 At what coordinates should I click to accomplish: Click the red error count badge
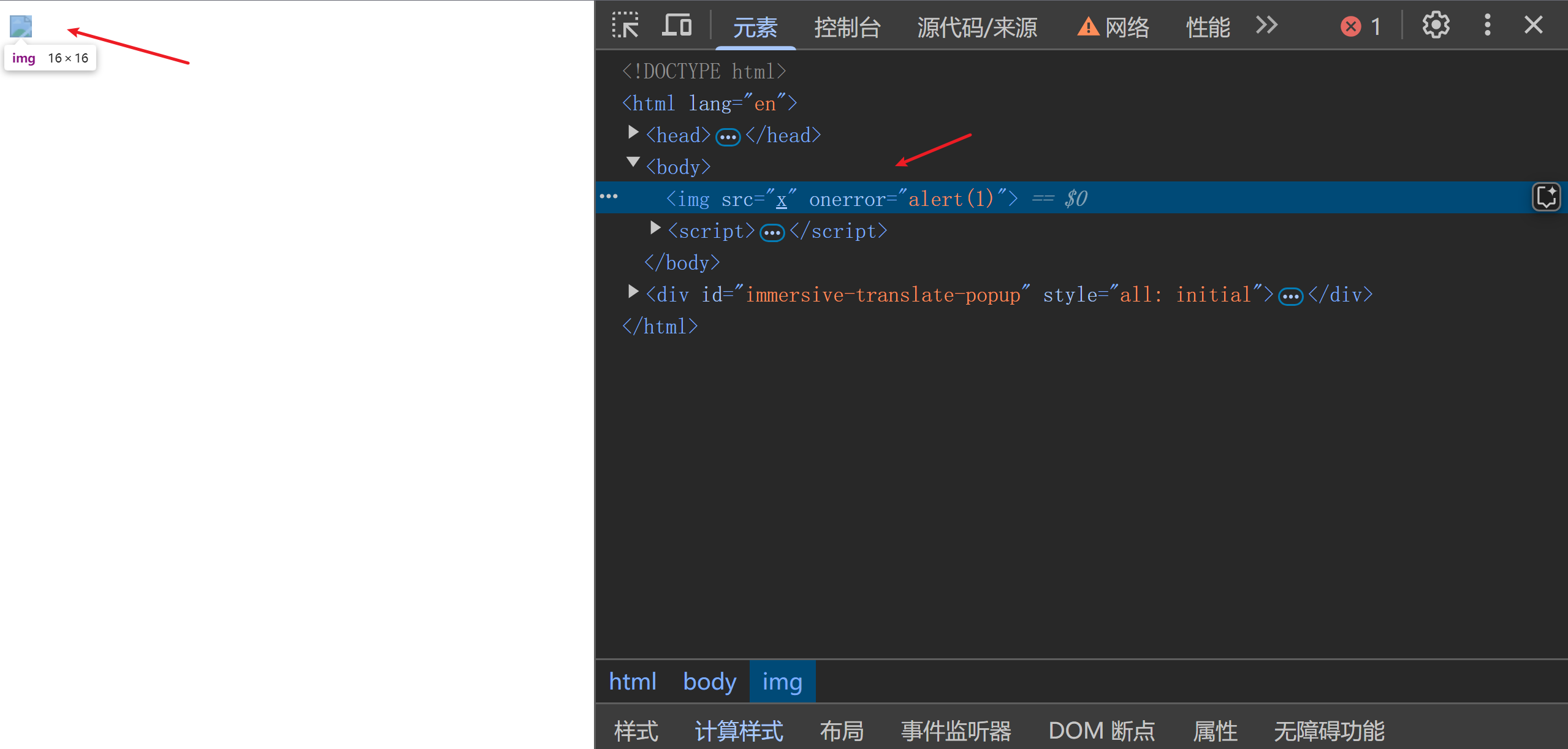1360,26
